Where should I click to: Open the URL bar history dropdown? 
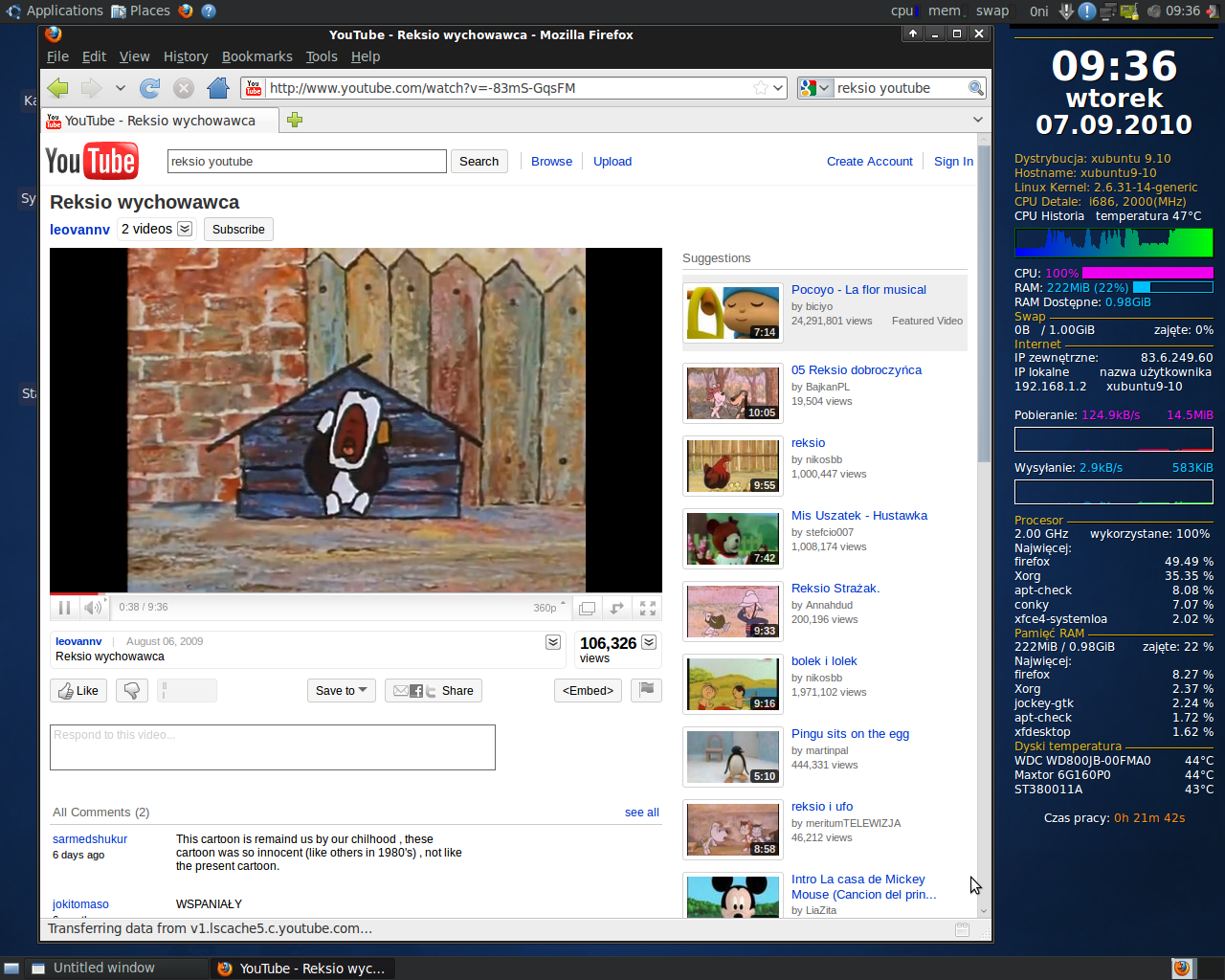pyautogui.click(x=778, y=88)
